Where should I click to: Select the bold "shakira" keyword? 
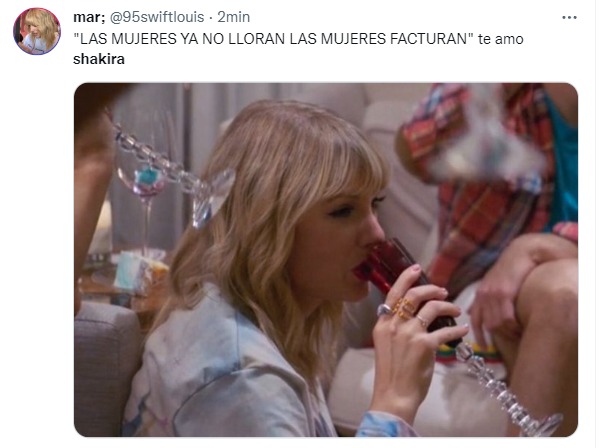[99, 59]
